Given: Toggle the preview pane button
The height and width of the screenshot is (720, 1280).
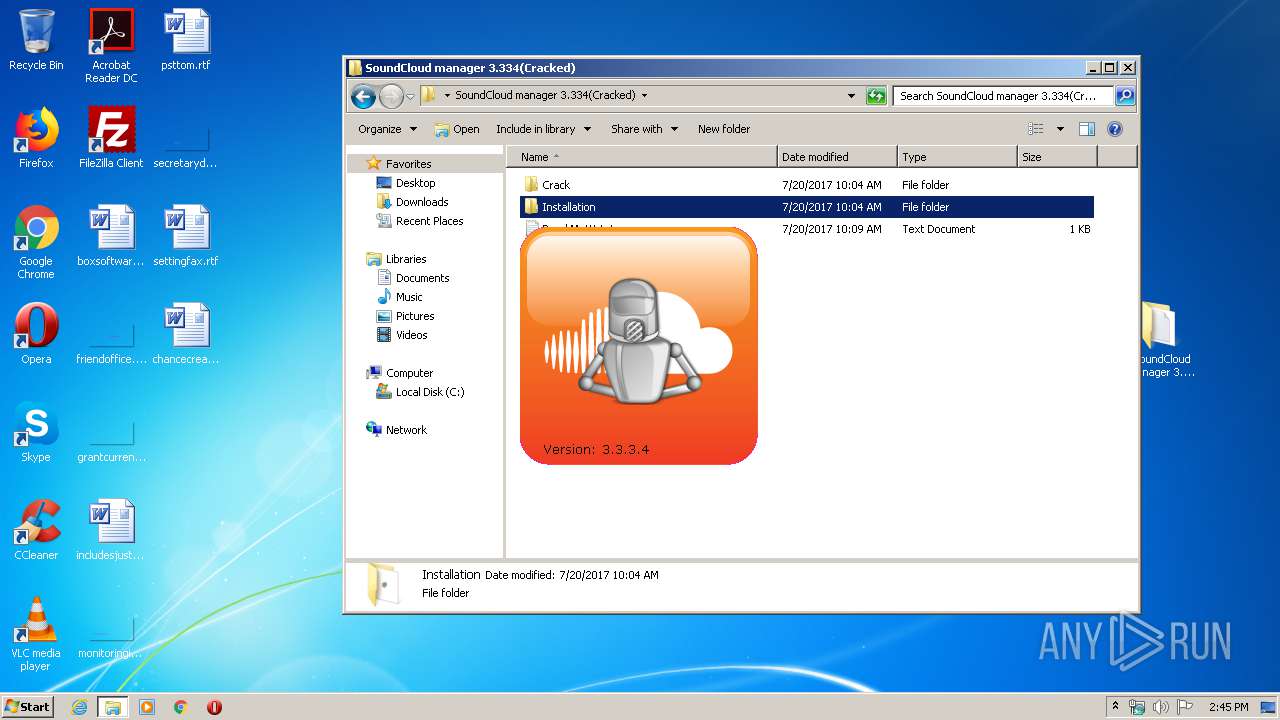Looking at the screenshot, I should pyautogui.click(x=1087, y=129).
